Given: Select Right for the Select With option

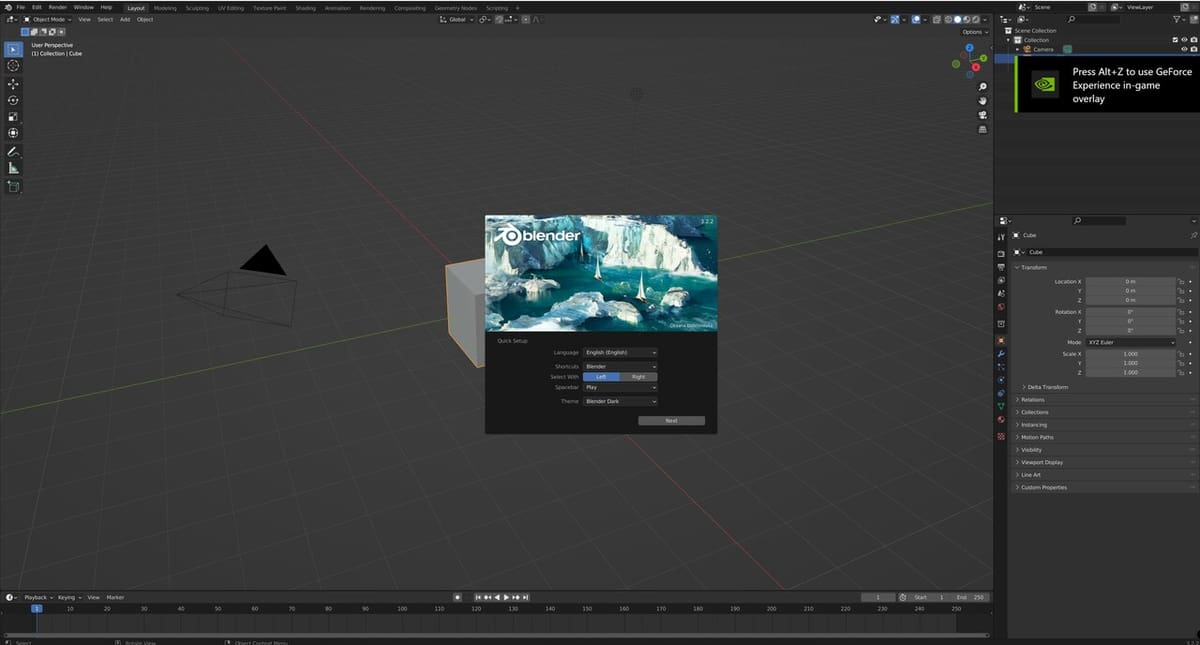Looking at the screenshot, I should point(638,376).
